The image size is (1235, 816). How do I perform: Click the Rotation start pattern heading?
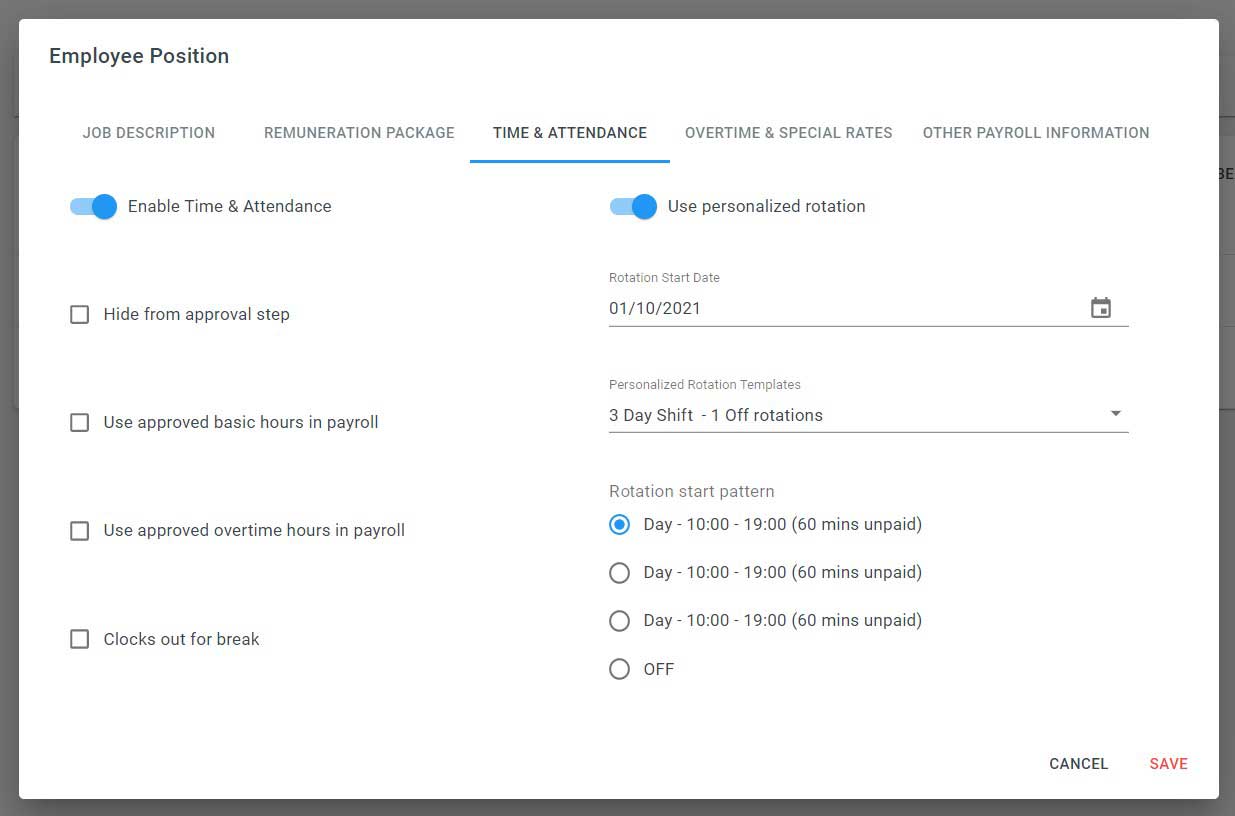pos(692,491)
